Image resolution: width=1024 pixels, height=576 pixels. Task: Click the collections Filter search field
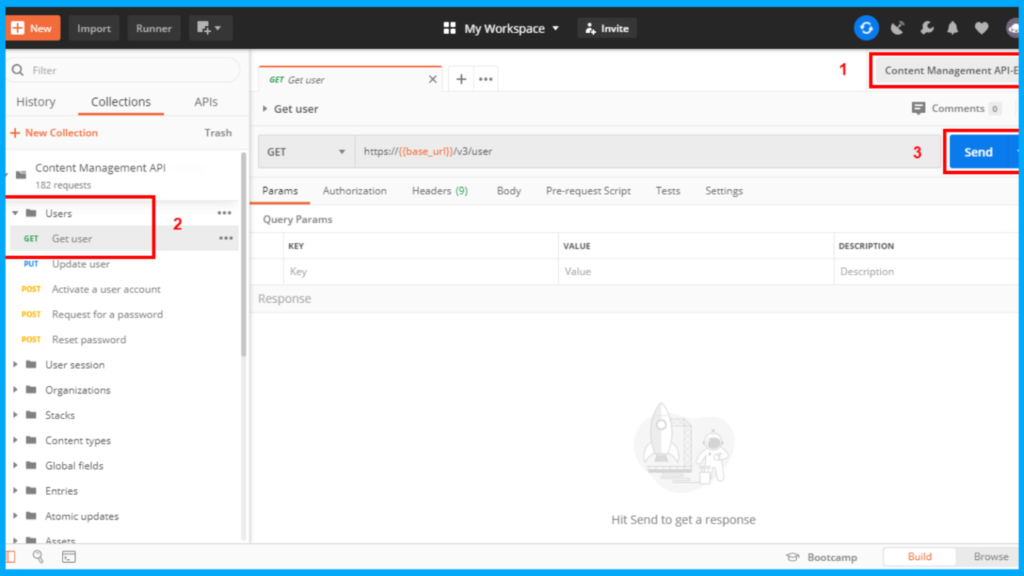tap(125, 70)
